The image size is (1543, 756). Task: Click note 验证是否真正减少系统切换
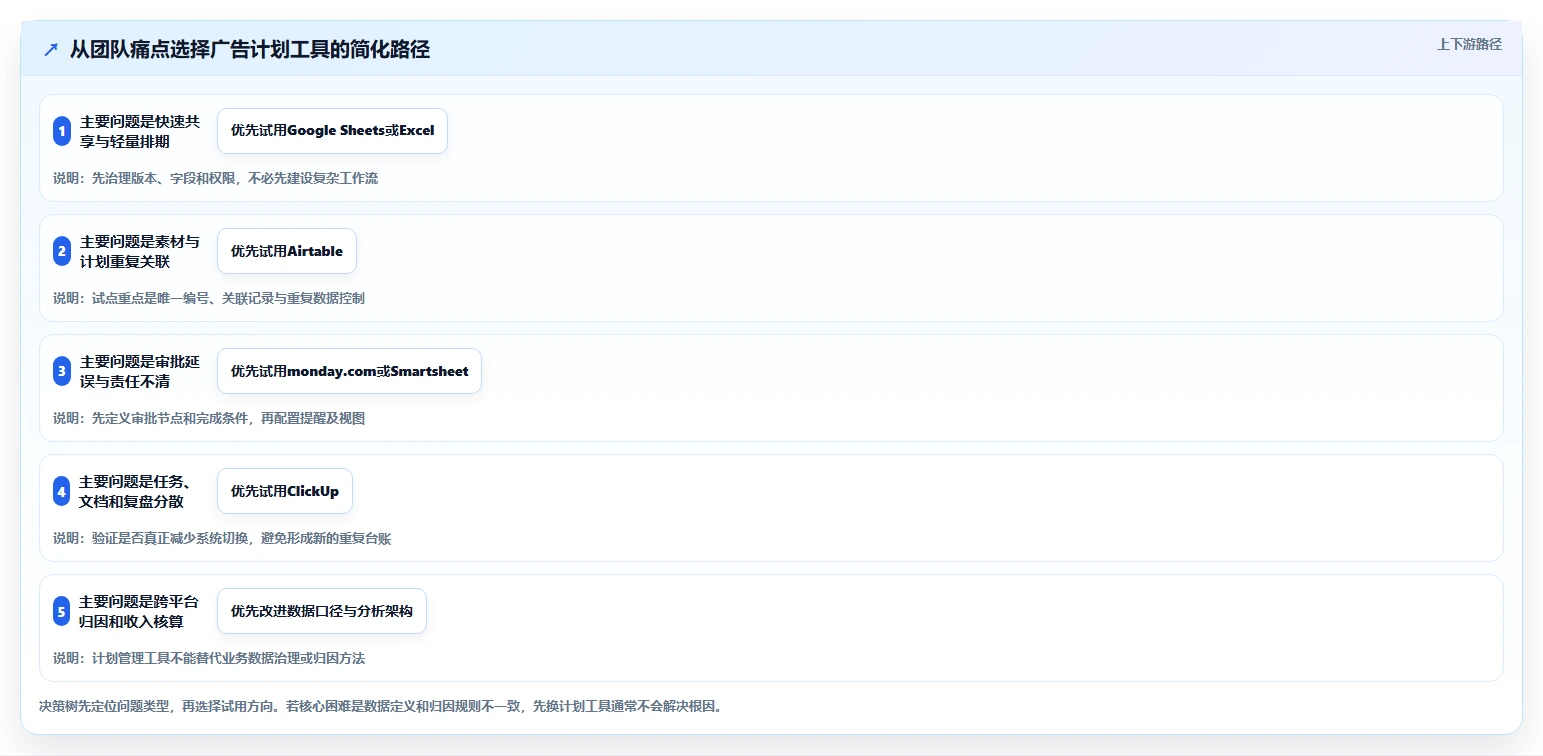pyautogui.click(x=222, y=538)
